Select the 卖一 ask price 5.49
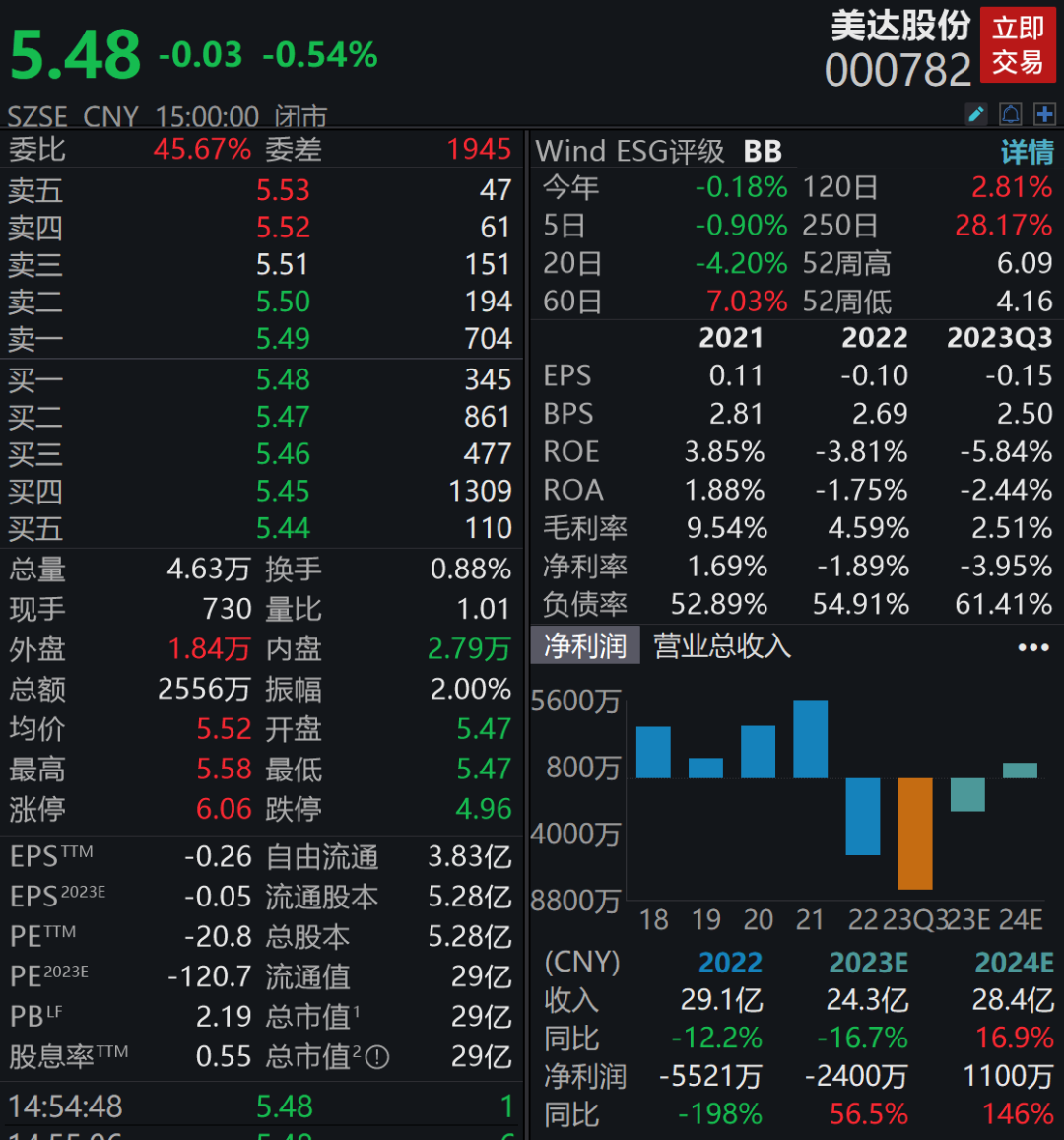 (x=283, y=339)
